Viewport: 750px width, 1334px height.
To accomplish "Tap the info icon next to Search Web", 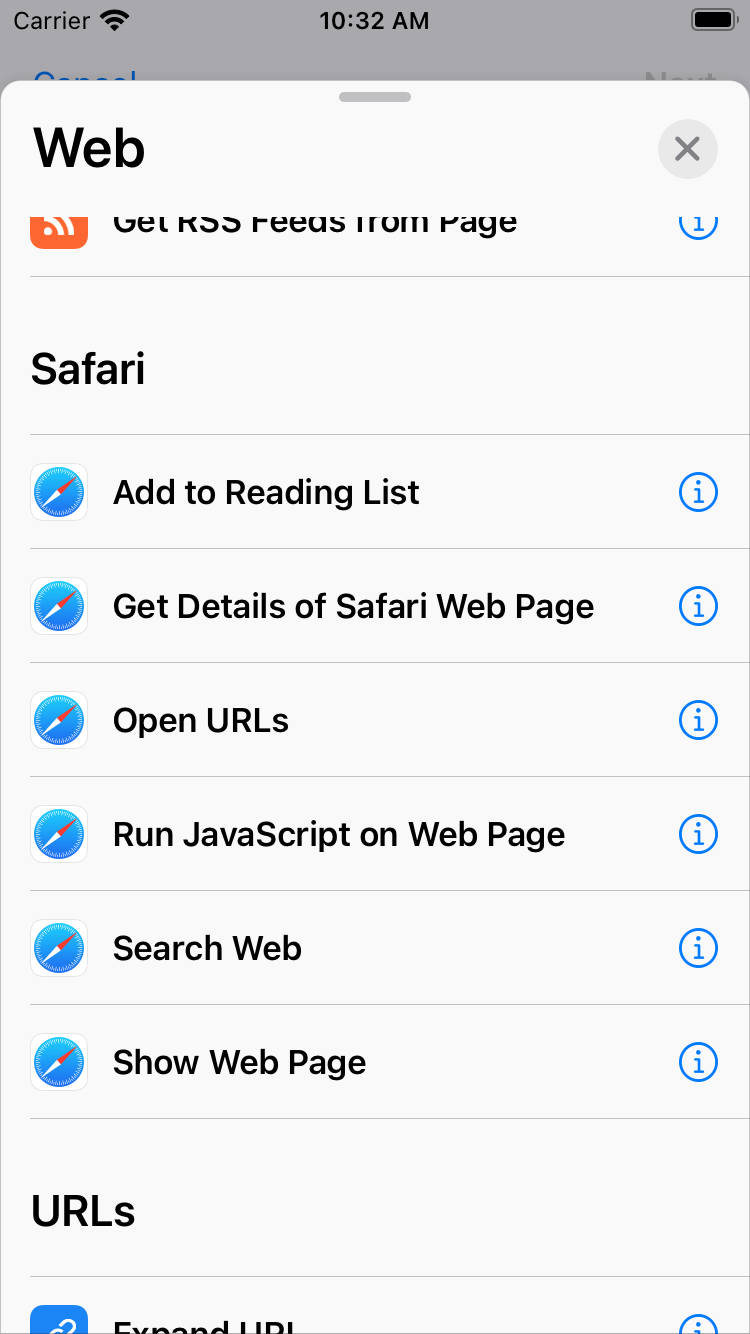I will click(x=698, y=948).
